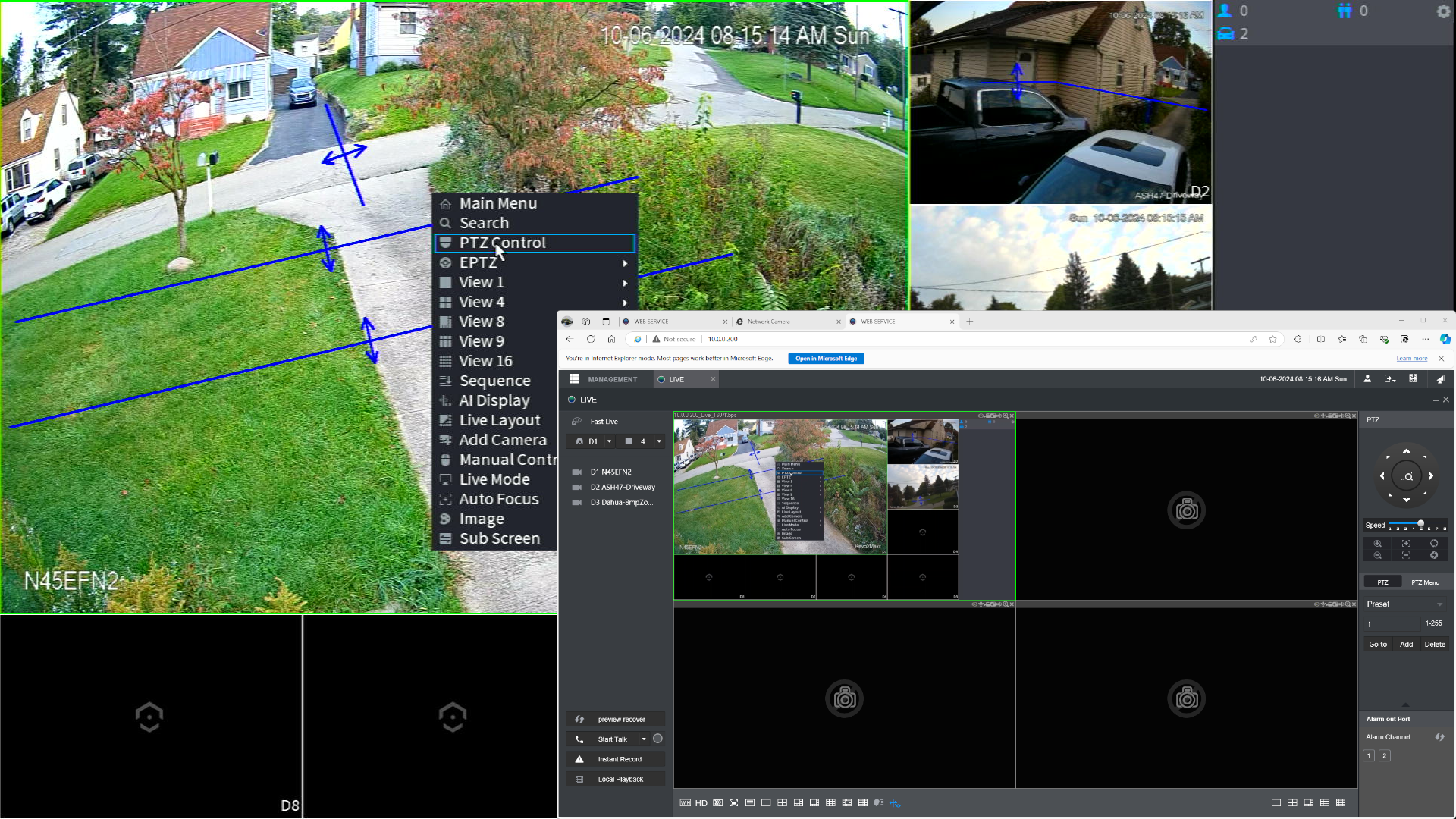Click the PTZ pan up arrow

coord(1407,451)
